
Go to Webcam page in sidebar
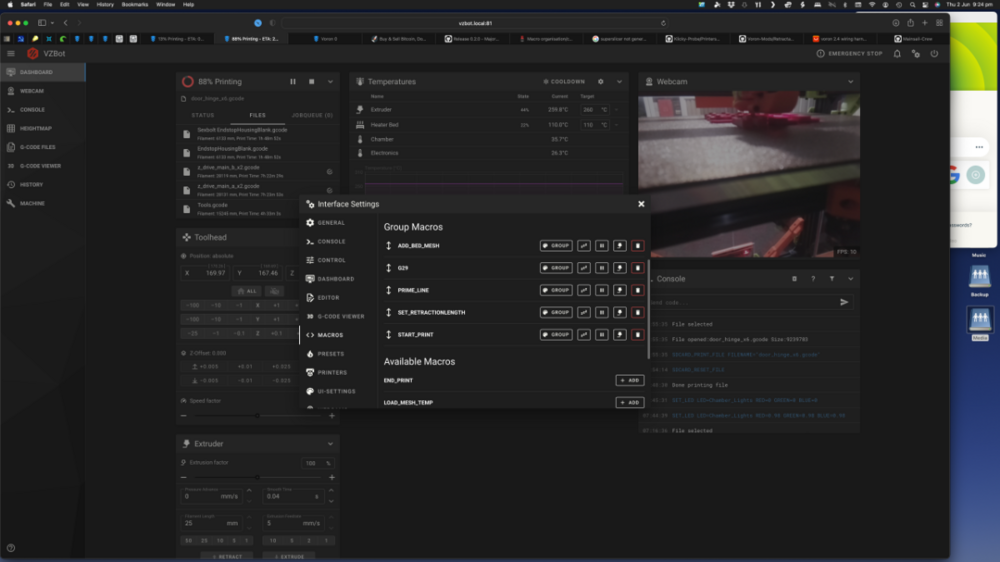(x=43, y=91)
